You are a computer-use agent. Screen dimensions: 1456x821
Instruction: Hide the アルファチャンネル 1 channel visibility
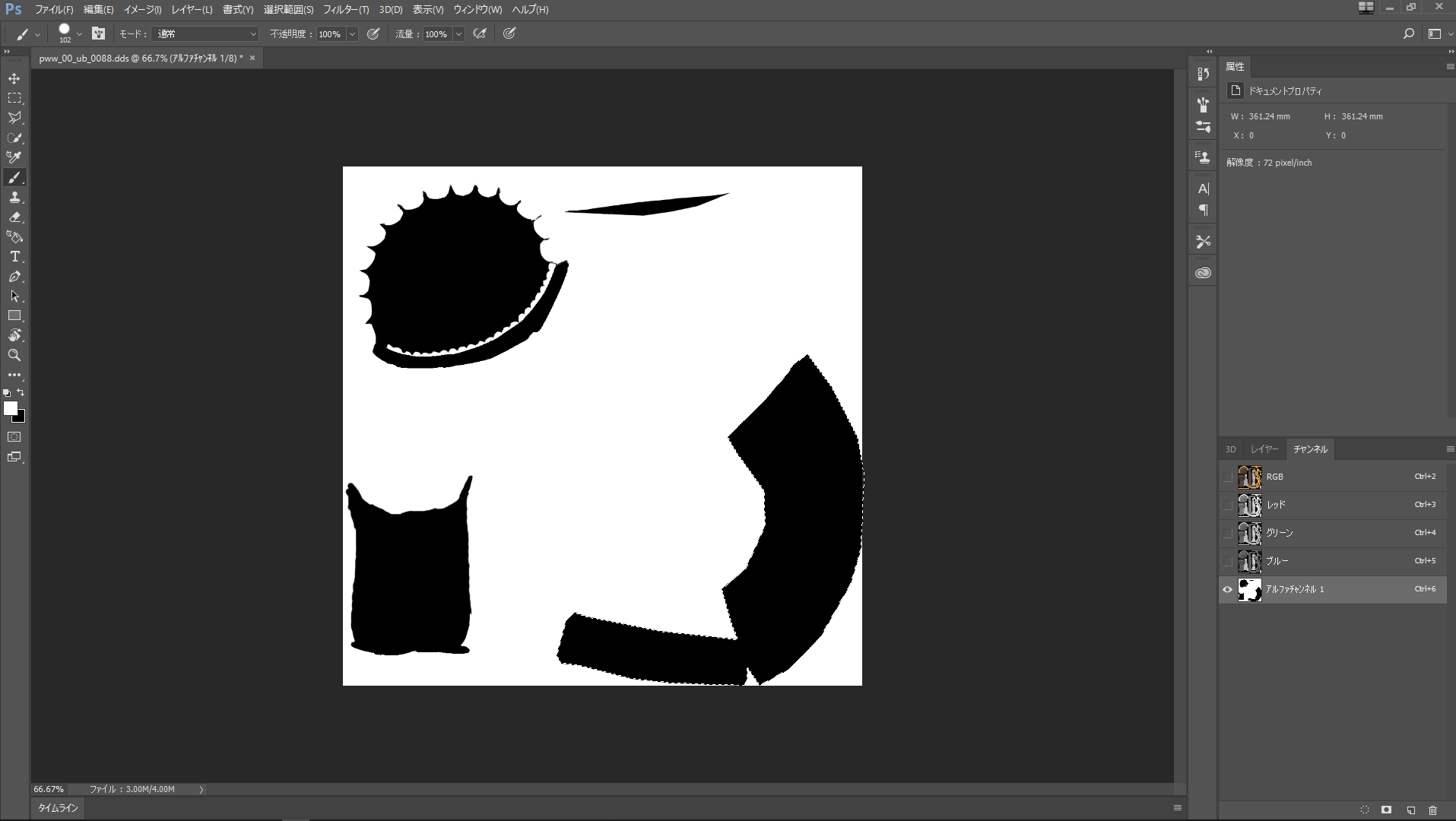(x=1227, y=589)
